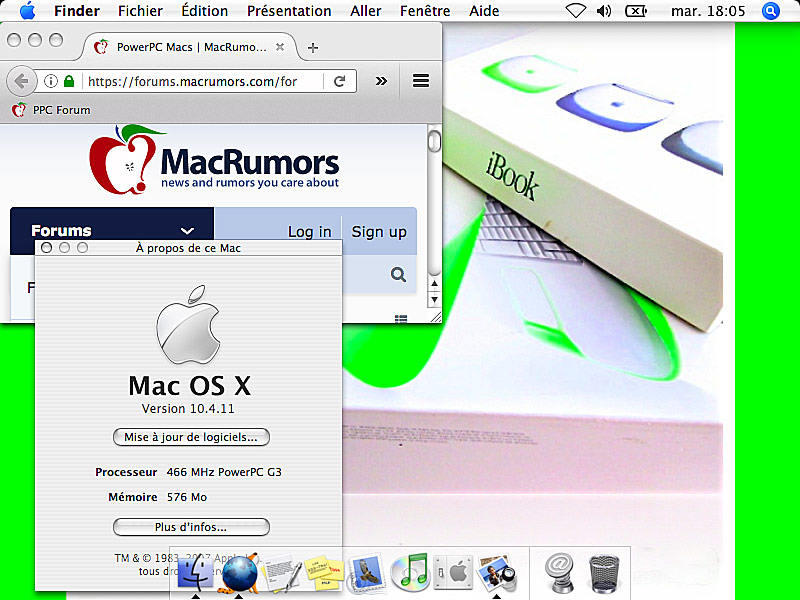800x600 pixels.
Task: Open the Aller menu
Action: (x=366, y=11)
